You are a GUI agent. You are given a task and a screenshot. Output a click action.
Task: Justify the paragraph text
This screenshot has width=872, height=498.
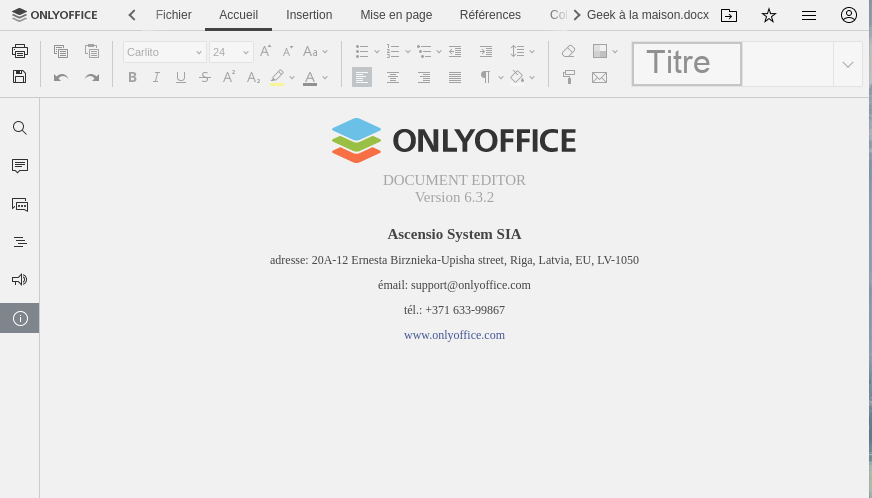(x=455, y=77)
